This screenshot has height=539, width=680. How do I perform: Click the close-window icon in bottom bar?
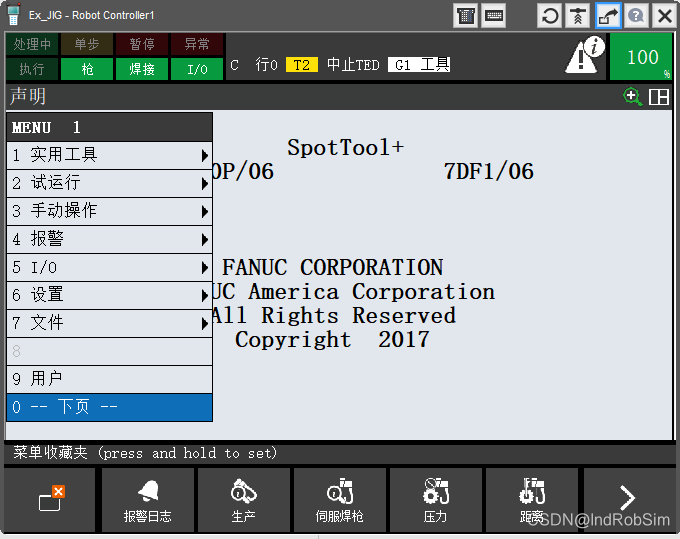(x=50, y=500)
